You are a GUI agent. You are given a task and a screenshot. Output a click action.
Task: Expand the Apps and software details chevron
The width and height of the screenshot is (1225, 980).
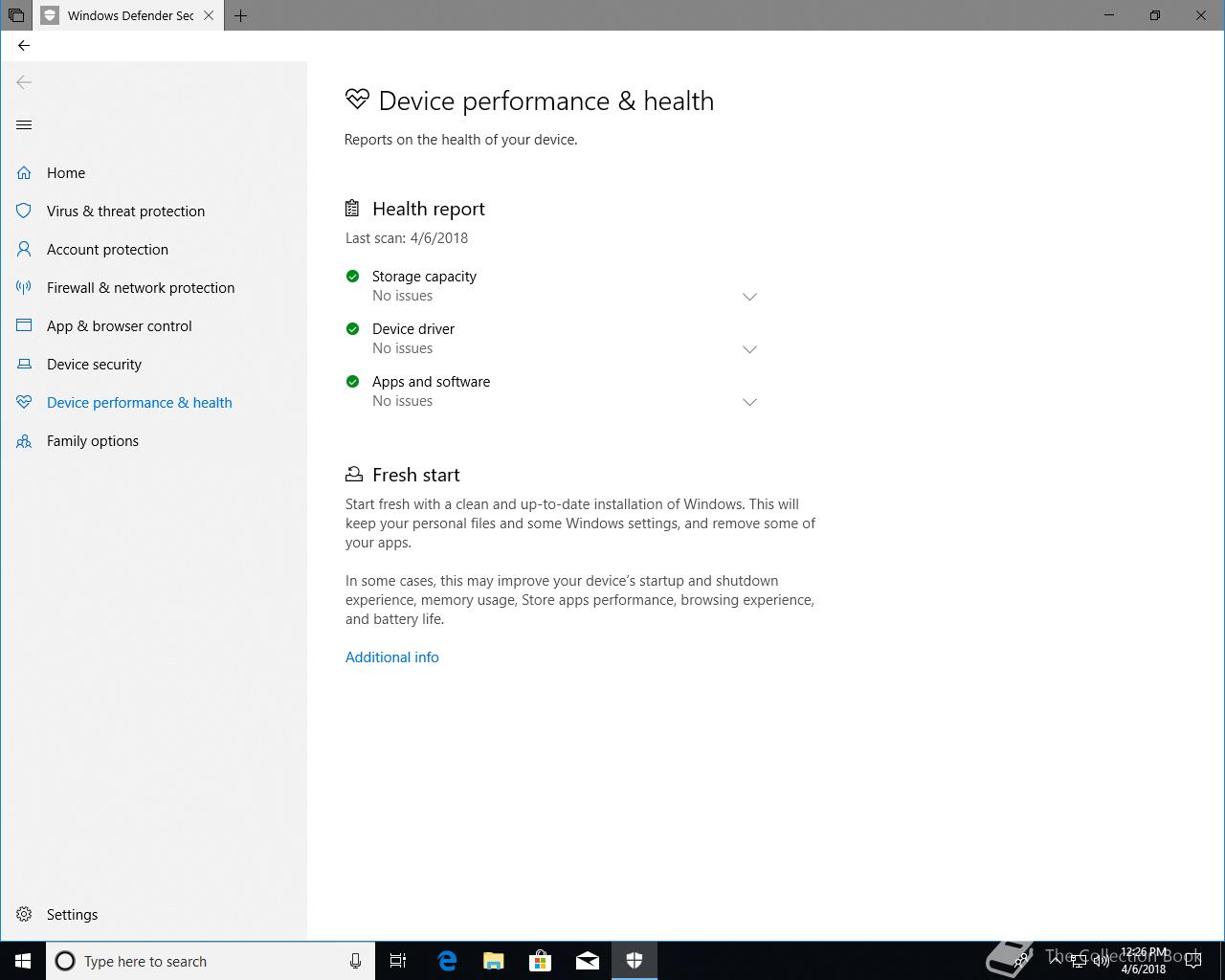749,402
